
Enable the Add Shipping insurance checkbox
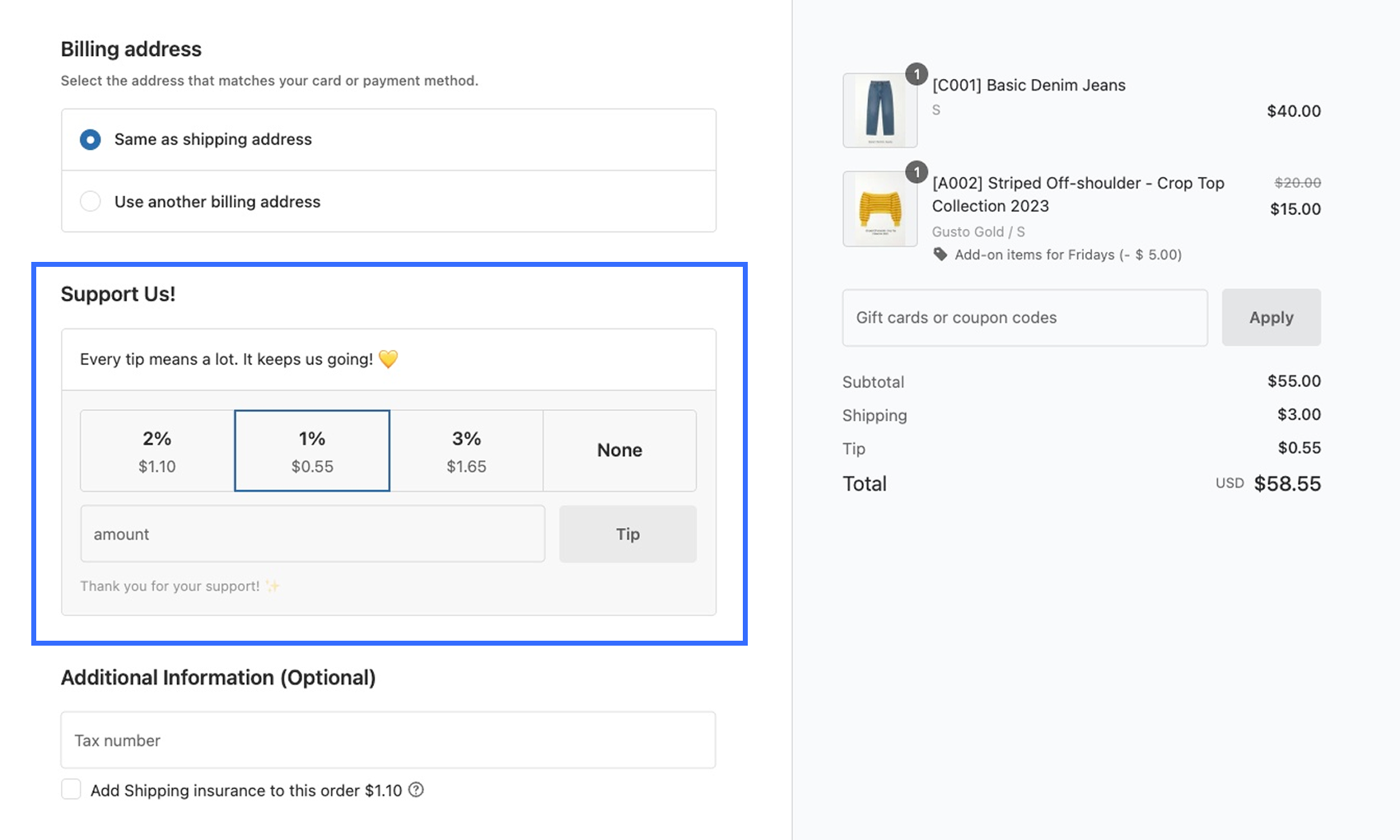tap(72, 790)
